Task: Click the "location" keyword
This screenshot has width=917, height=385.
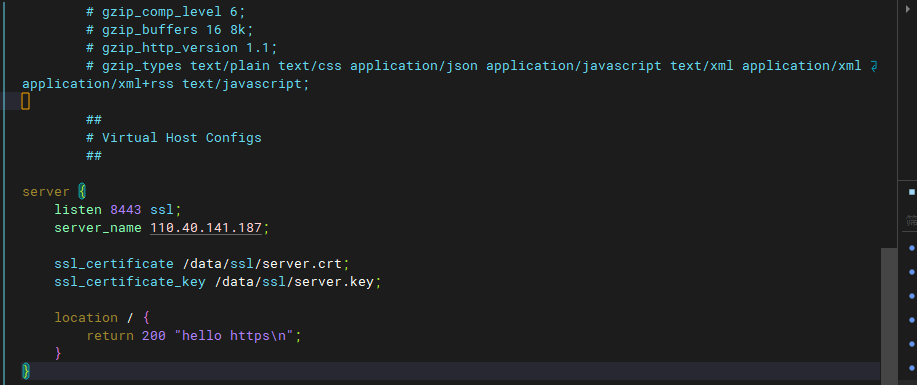Action: click(86, 318)
